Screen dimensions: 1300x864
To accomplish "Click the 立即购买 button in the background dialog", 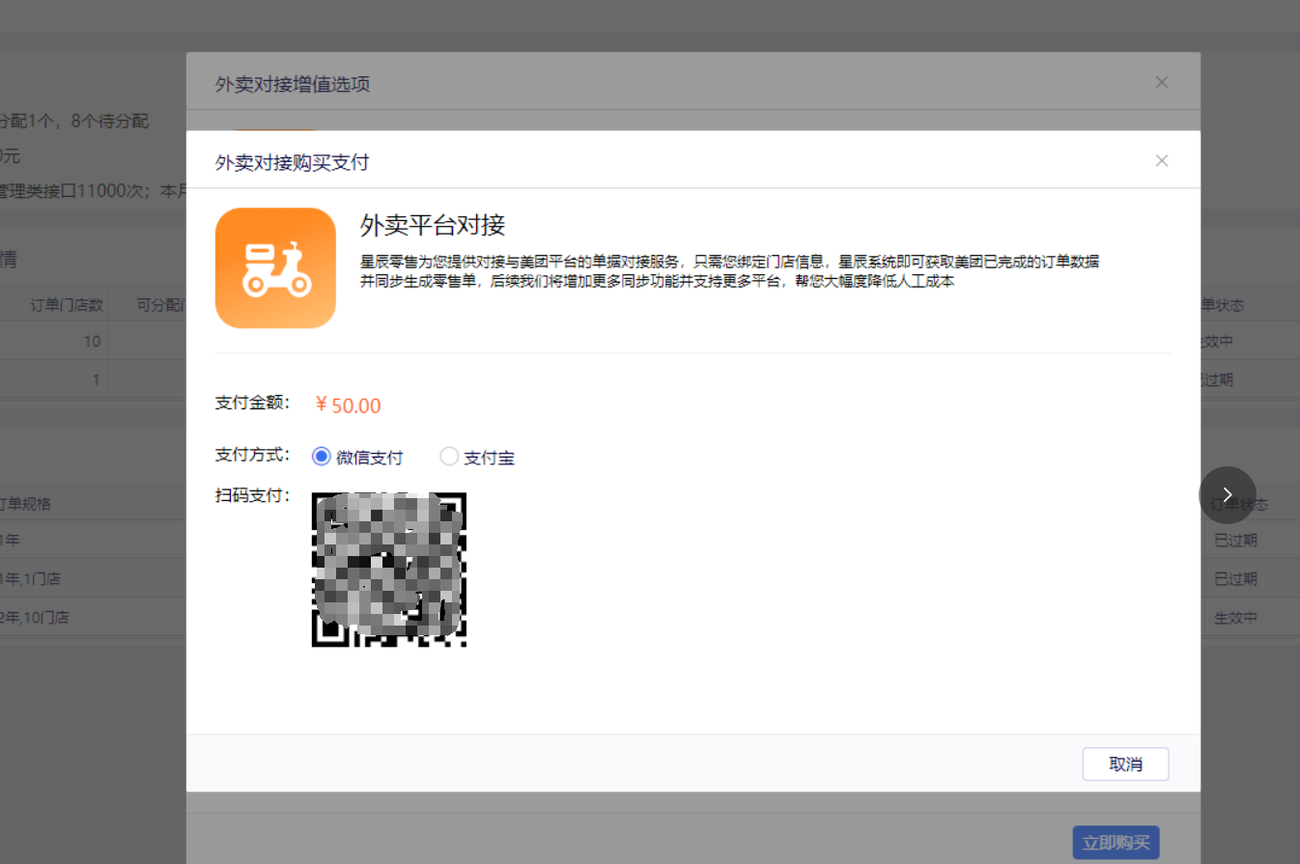I will tap(1115, 843).
